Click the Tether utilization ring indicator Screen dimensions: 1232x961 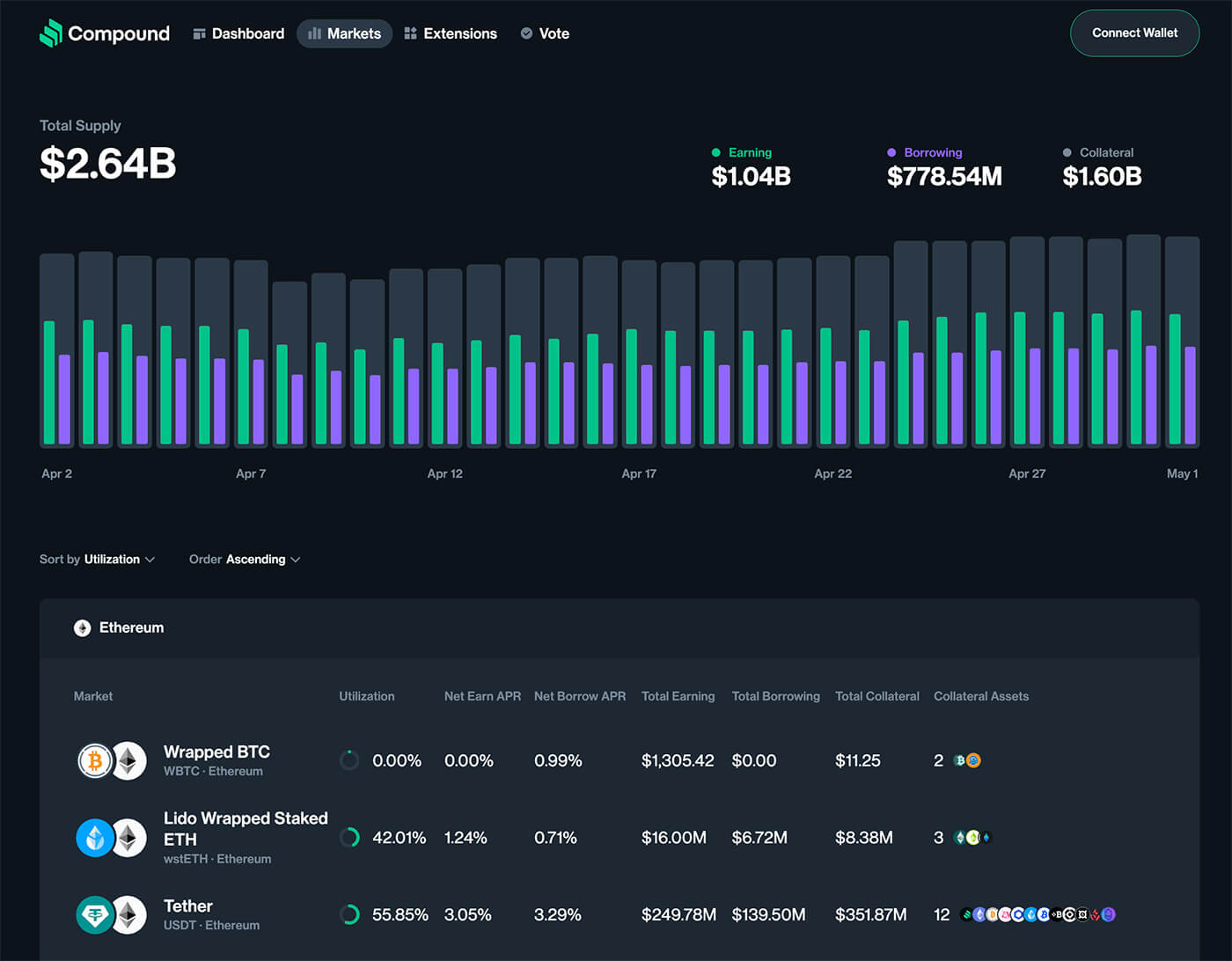click(349, 915)
